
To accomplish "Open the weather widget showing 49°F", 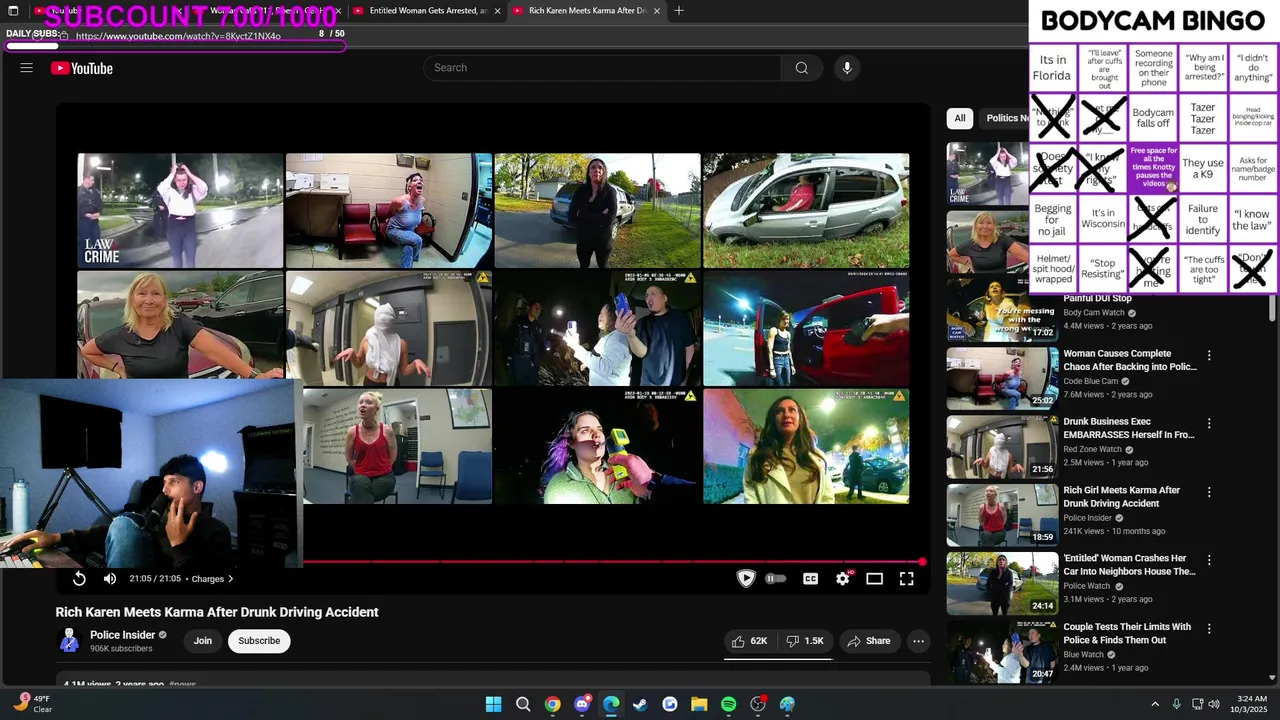I will pyautogui.click(x=32, y=704).
